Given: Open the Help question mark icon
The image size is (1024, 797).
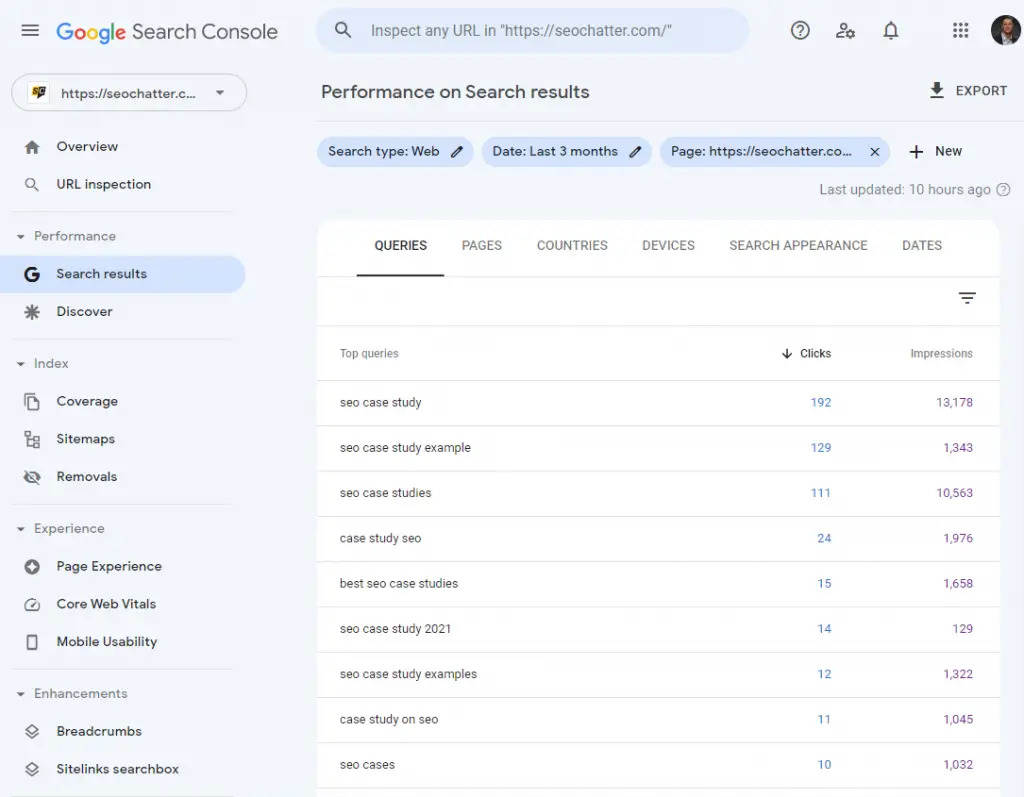Looking at the screenshot, I should (x=800, y=31).
